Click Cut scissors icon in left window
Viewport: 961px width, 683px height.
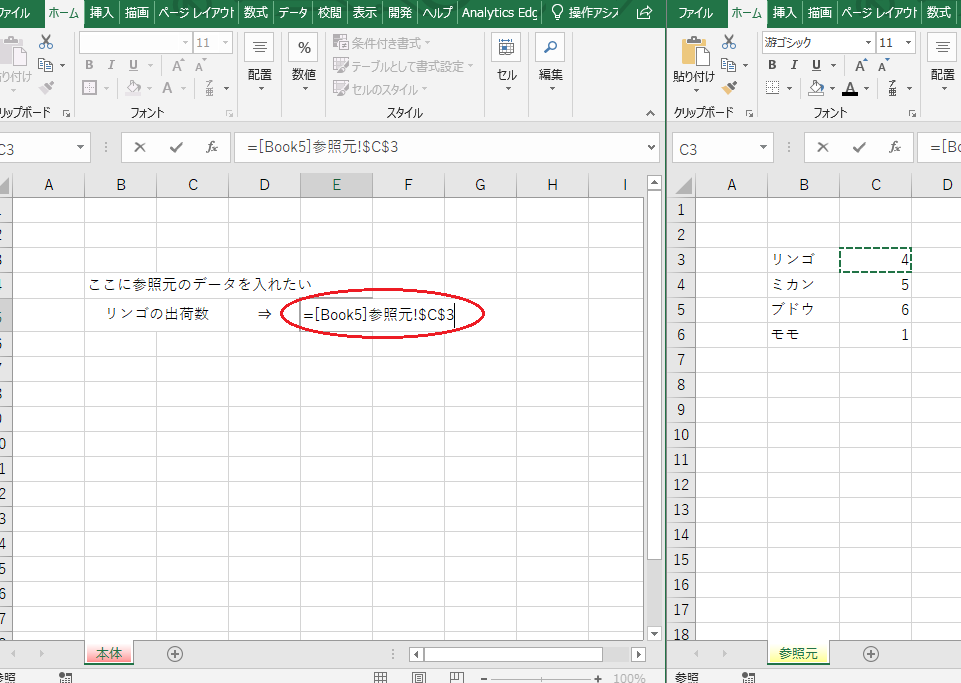point(46,42)
